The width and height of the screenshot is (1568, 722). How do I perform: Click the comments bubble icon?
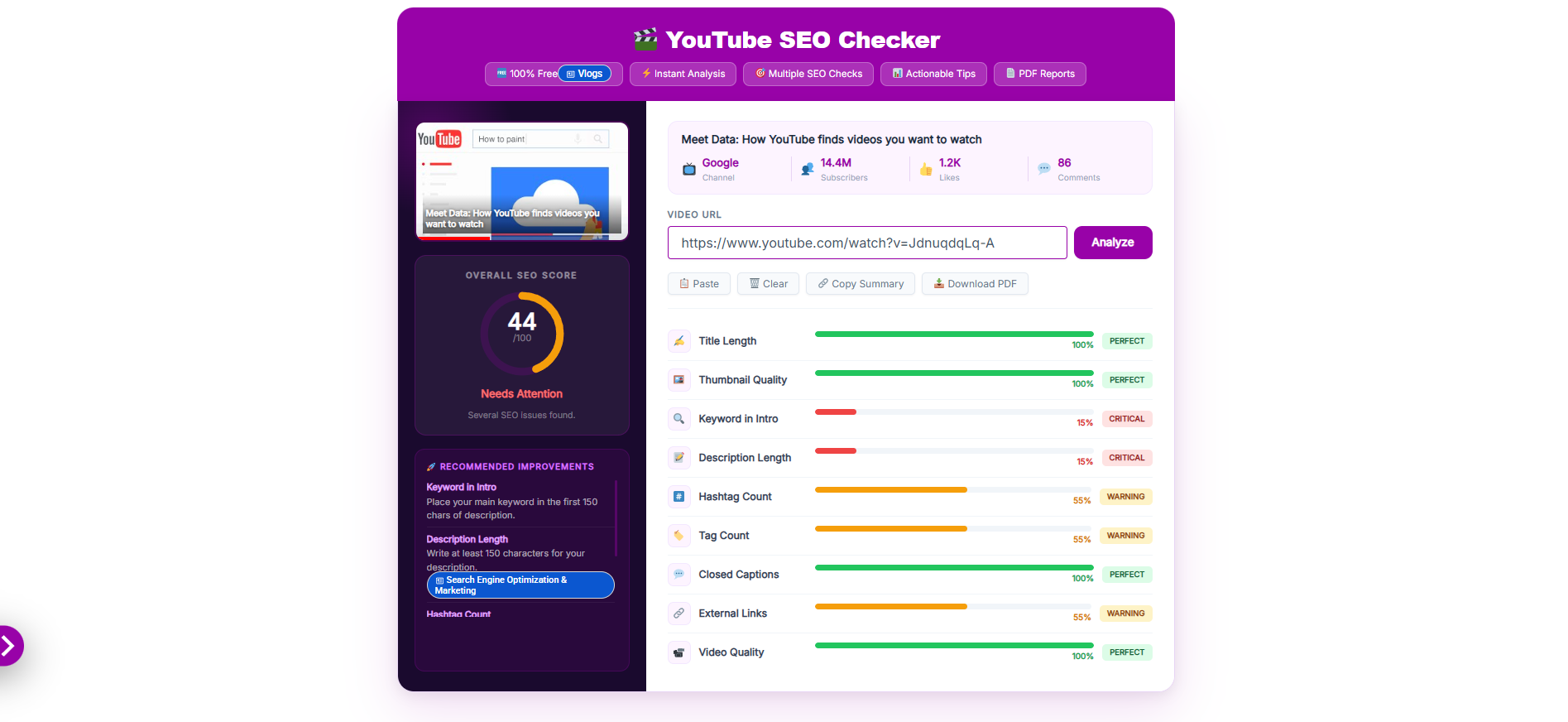[x=1043, y=169]
